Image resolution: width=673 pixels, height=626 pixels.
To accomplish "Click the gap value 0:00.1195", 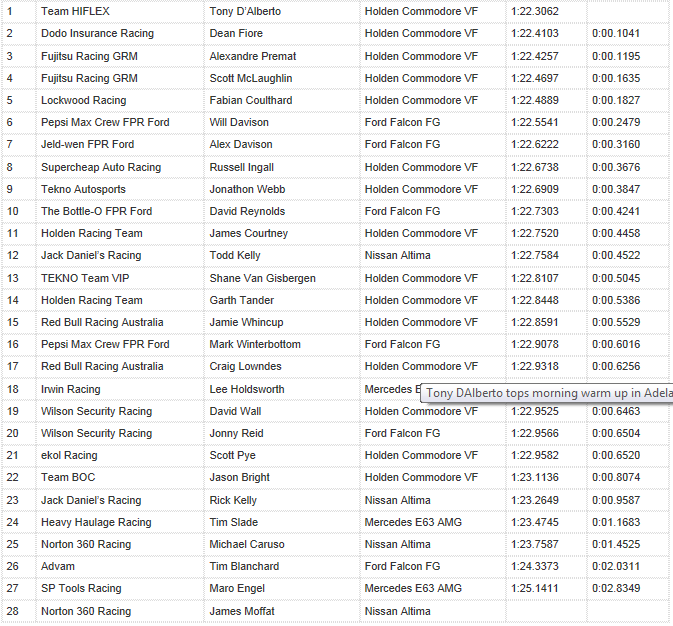I will (616, 56).
